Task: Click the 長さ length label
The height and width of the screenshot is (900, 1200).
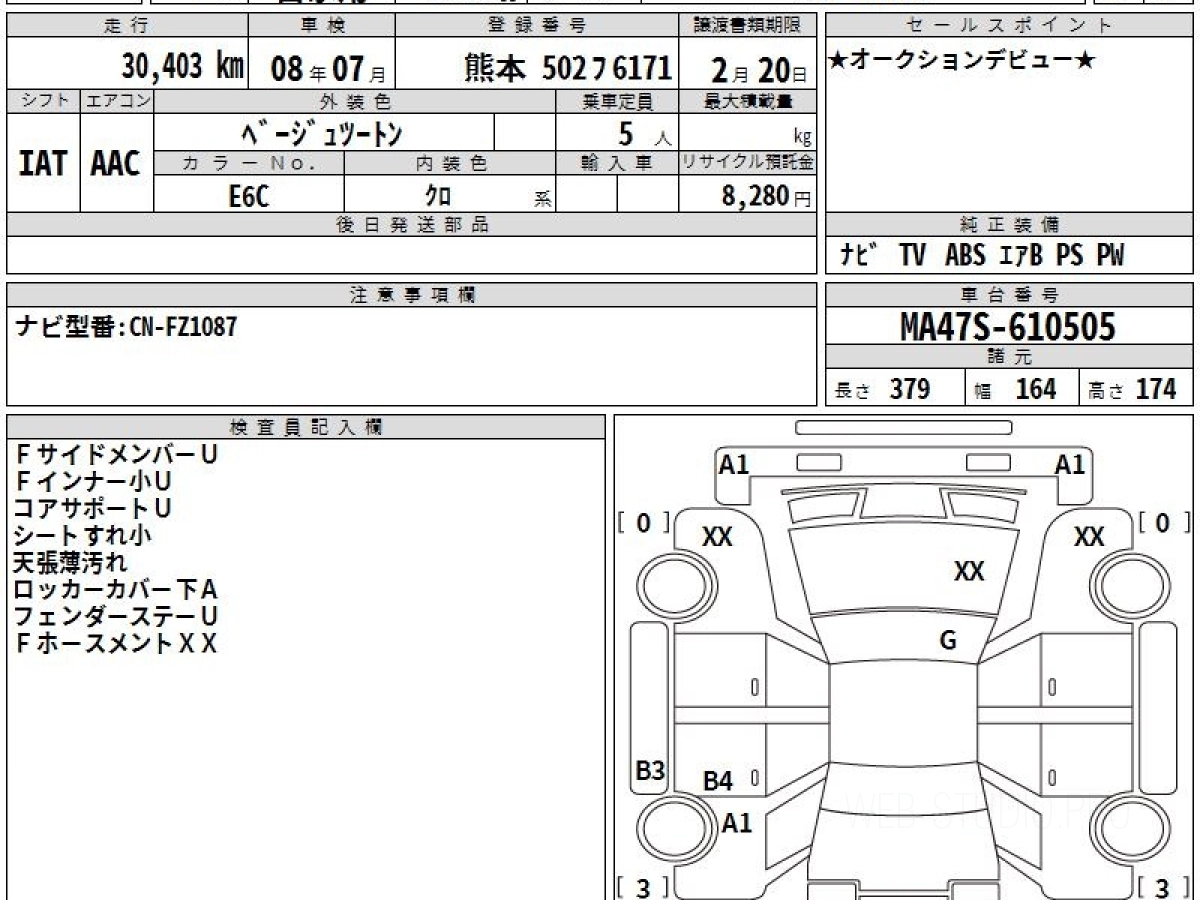Action: [x=854, y=391]
